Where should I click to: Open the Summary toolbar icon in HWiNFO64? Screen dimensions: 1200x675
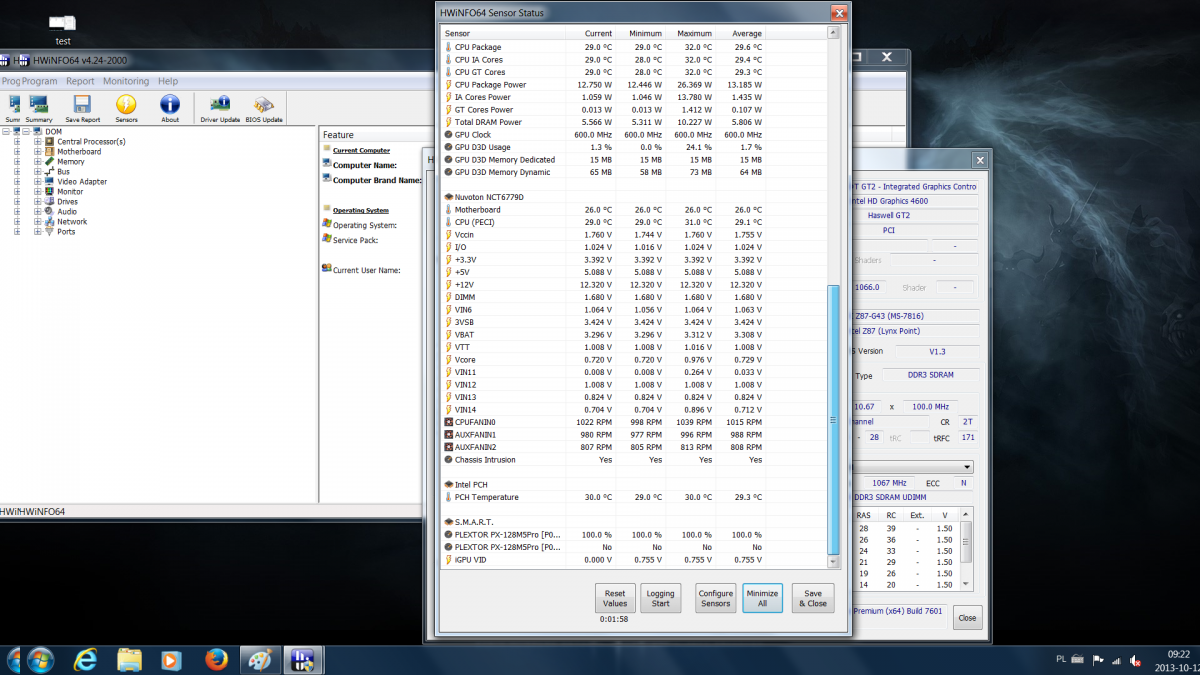(39, 108)
